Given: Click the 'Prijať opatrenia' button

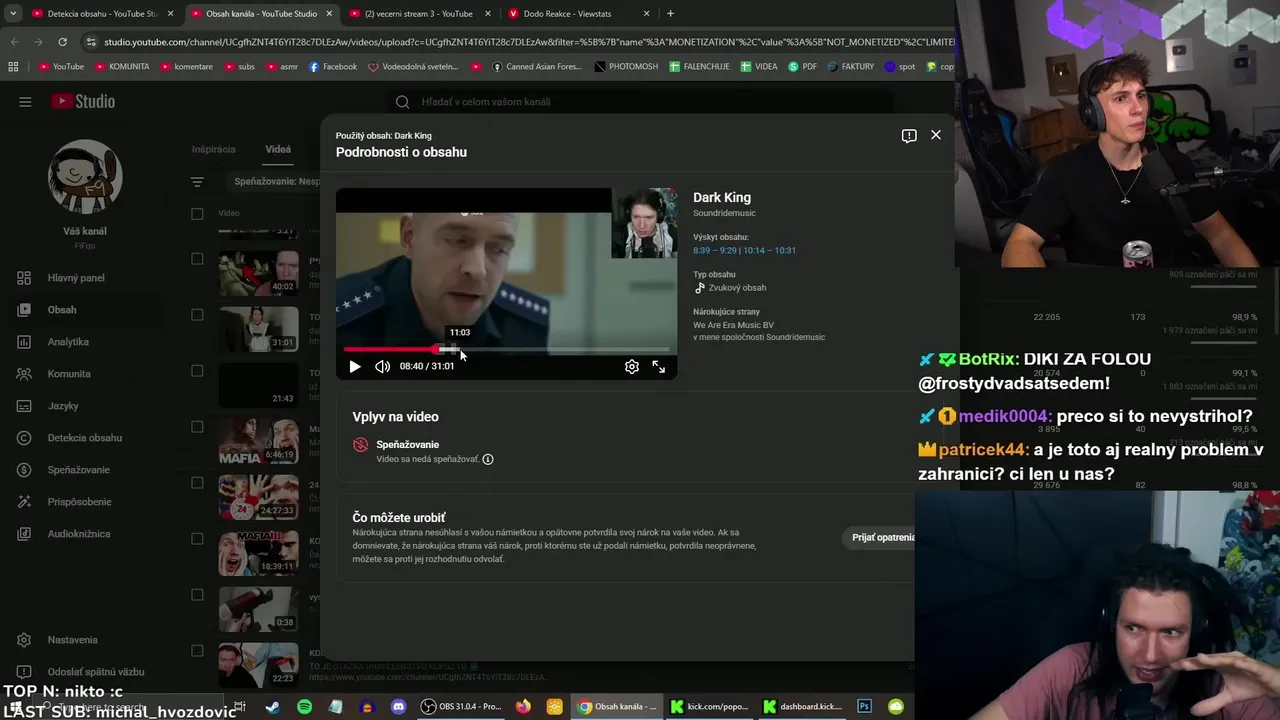Looking at the screenshot, I should (x=883, y=537).
